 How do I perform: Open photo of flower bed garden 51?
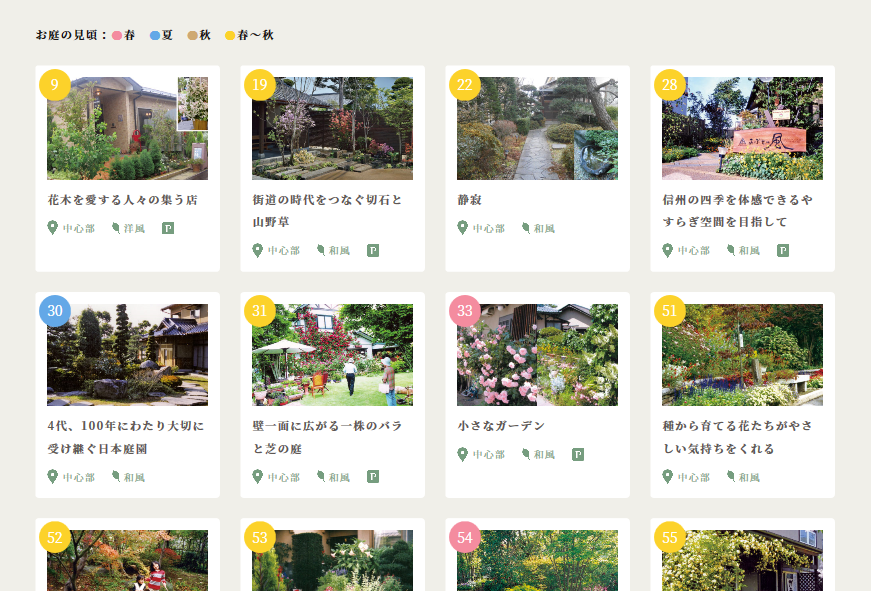point(742,354)
